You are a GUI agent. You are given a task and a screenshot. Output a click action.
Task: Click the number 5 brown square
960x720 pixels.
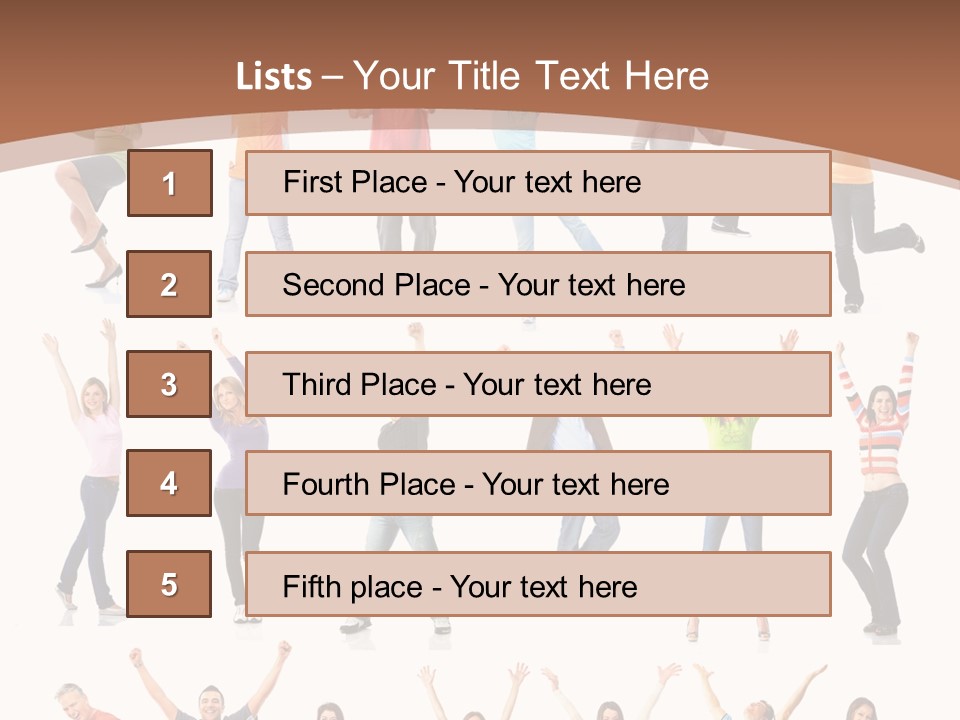point(169,584)
